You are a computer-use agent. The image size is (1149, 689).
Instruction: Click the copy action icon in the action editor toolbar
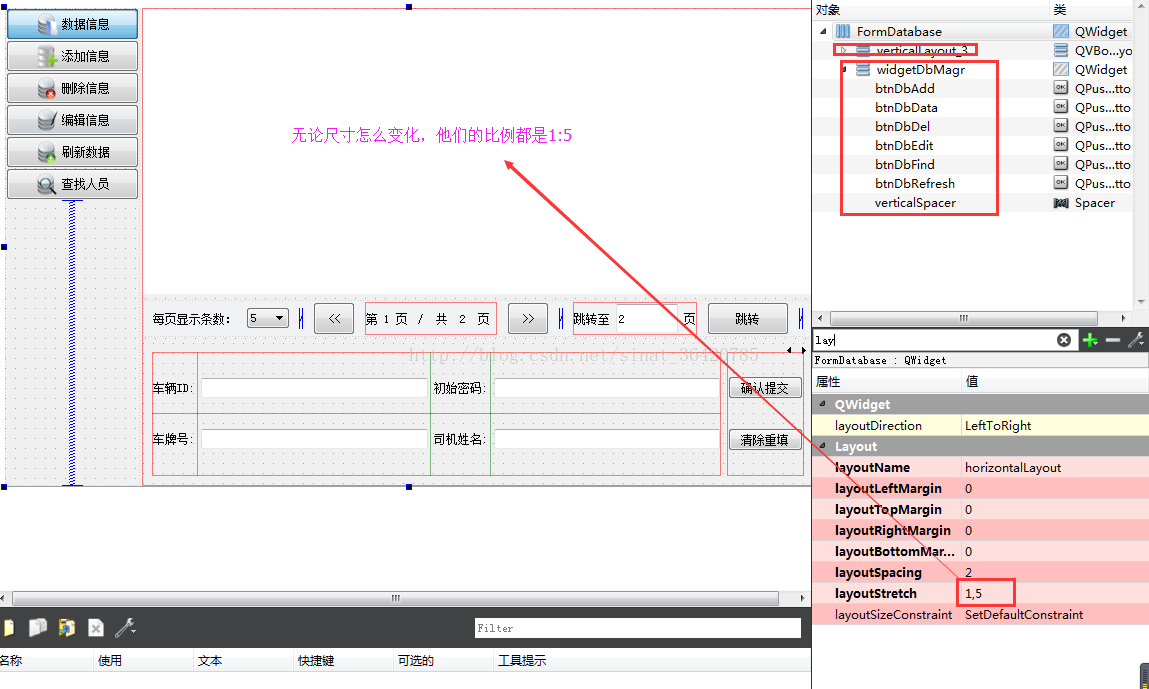(38, 628)
